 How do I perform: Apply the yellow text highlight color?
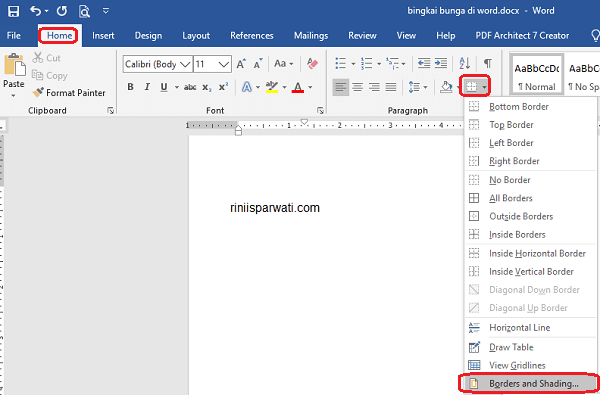point(272,87)
